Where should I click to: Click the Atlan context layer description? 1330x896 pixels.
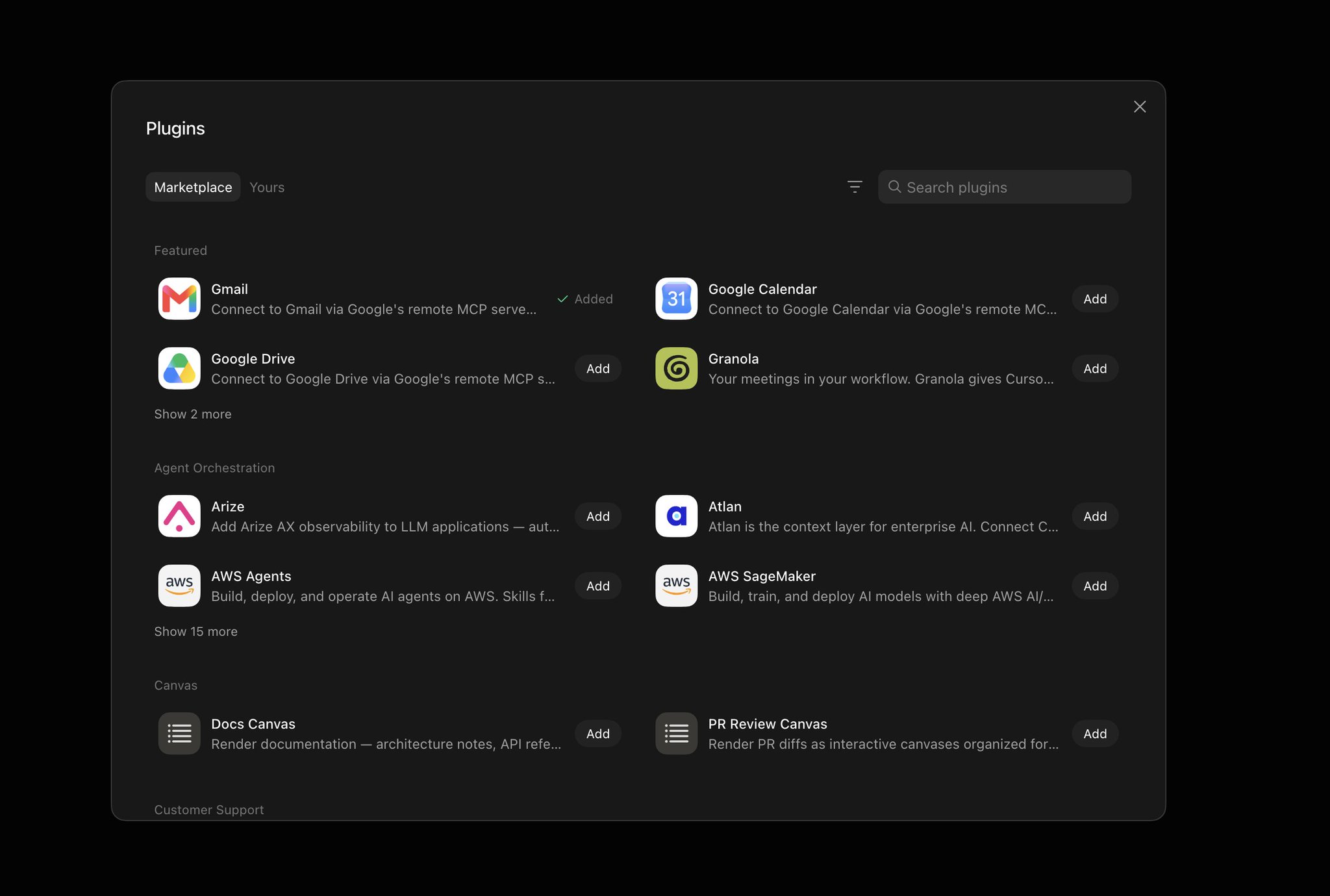coord(883,527)
